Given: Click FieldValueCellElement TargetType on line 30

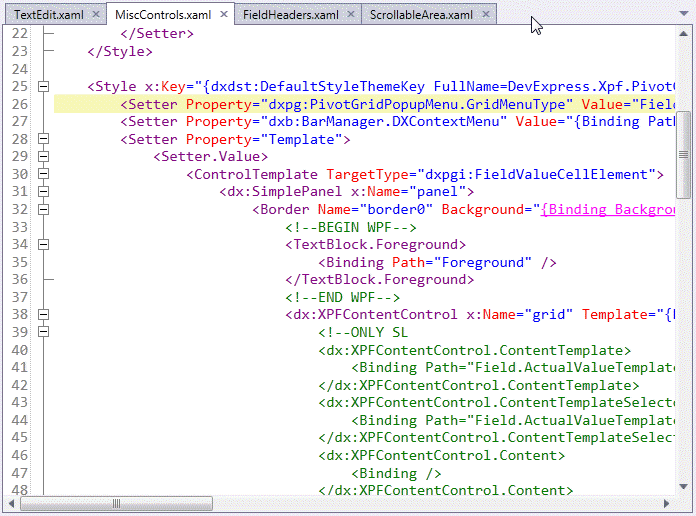Looking at the screenshot, I should point(490,175).
